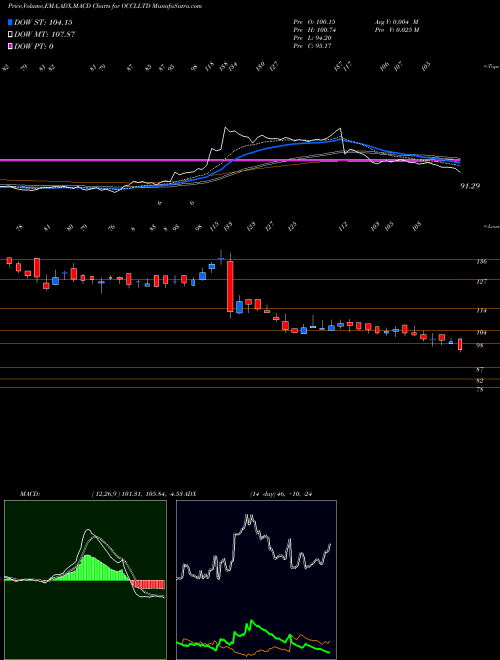Click the blue DOW ST legend swatch
Image resolution: width=500 pixels, height=660 pixels.
tap(11, 22)
